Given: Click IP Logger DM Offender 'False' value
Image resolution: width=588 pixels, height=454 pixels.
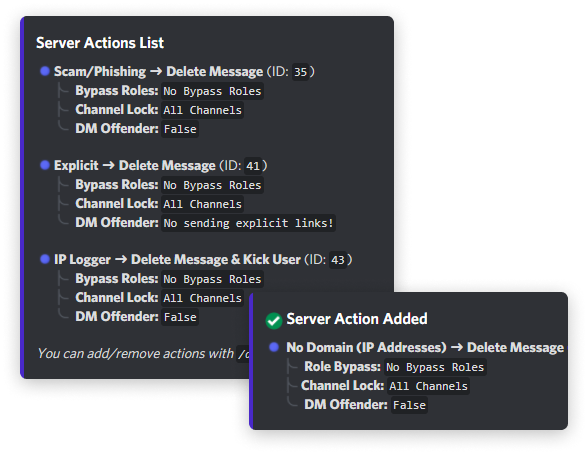Looking at the screenshot, I should [180, 317].
